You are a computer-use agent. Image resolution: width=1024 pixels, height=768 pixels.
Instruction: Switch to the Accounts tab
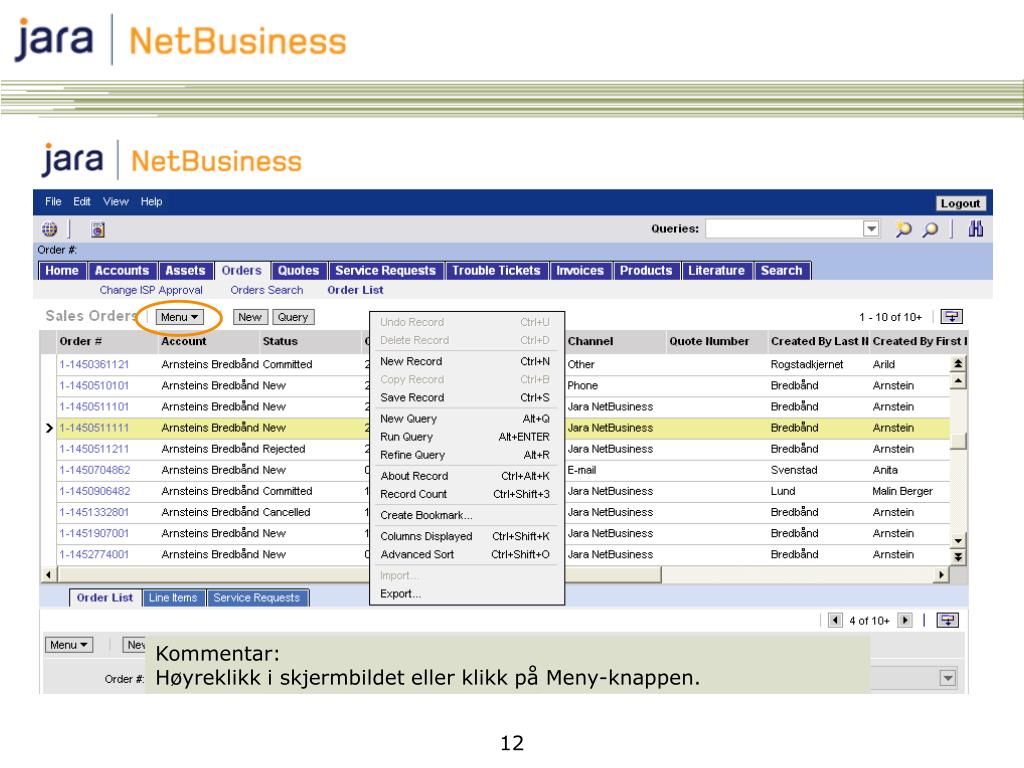[121, 270]
